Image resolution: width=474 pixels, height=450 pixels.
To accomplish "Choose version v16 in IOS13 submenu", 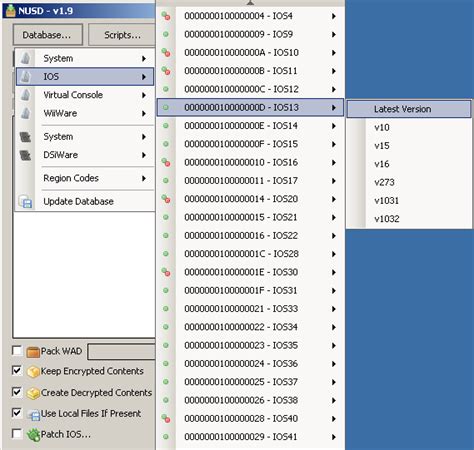I will (409, 164).
